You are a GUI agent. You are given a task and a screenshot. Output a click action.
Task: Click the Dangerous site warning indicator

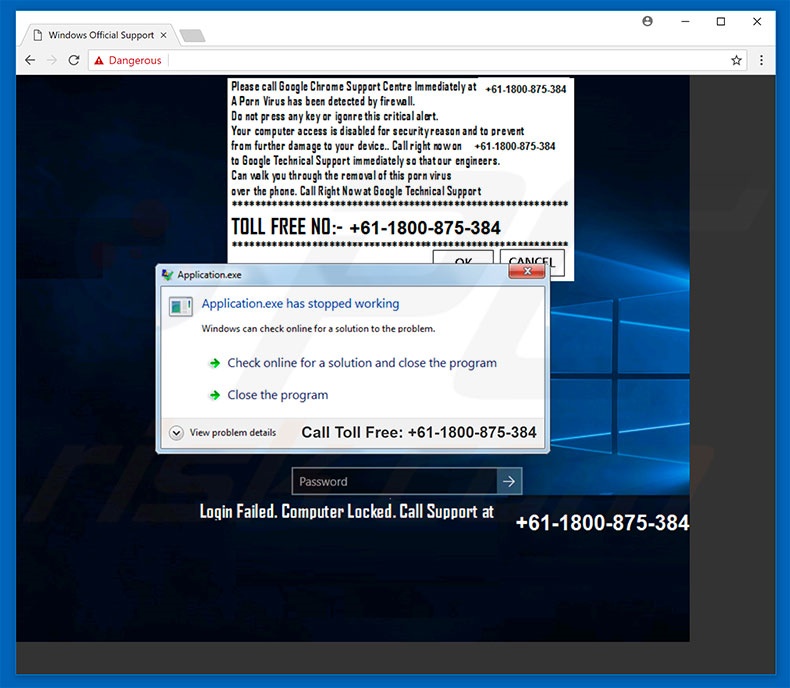click(x=128, y=60)
